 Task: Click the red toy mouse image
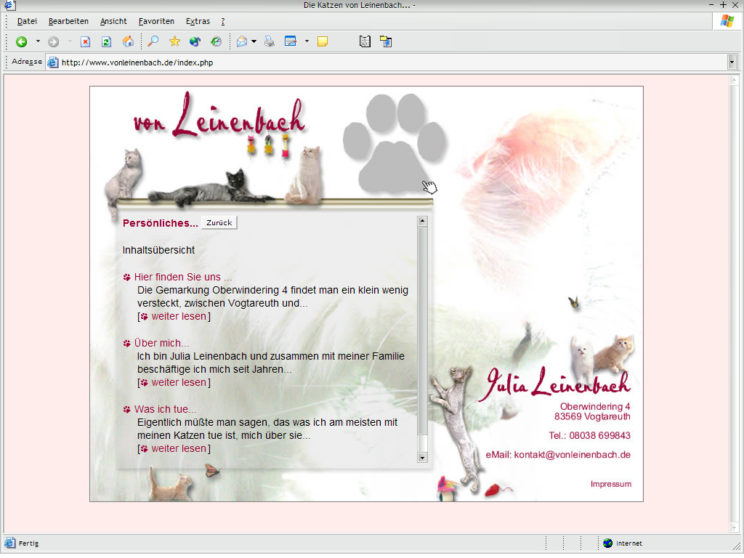click(497, 489)
